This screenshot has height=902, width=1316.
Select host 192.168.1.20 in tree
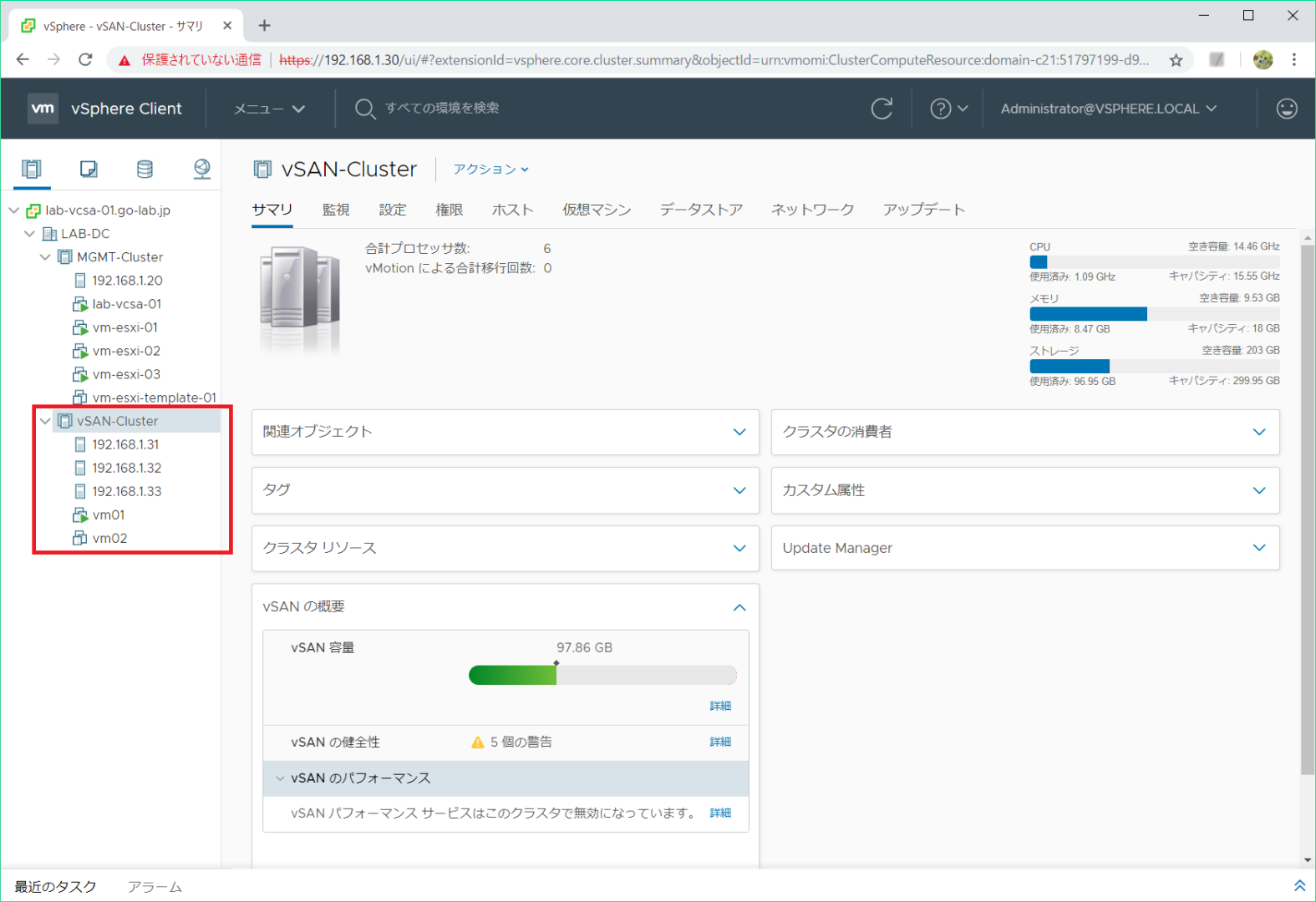(127, 281)
